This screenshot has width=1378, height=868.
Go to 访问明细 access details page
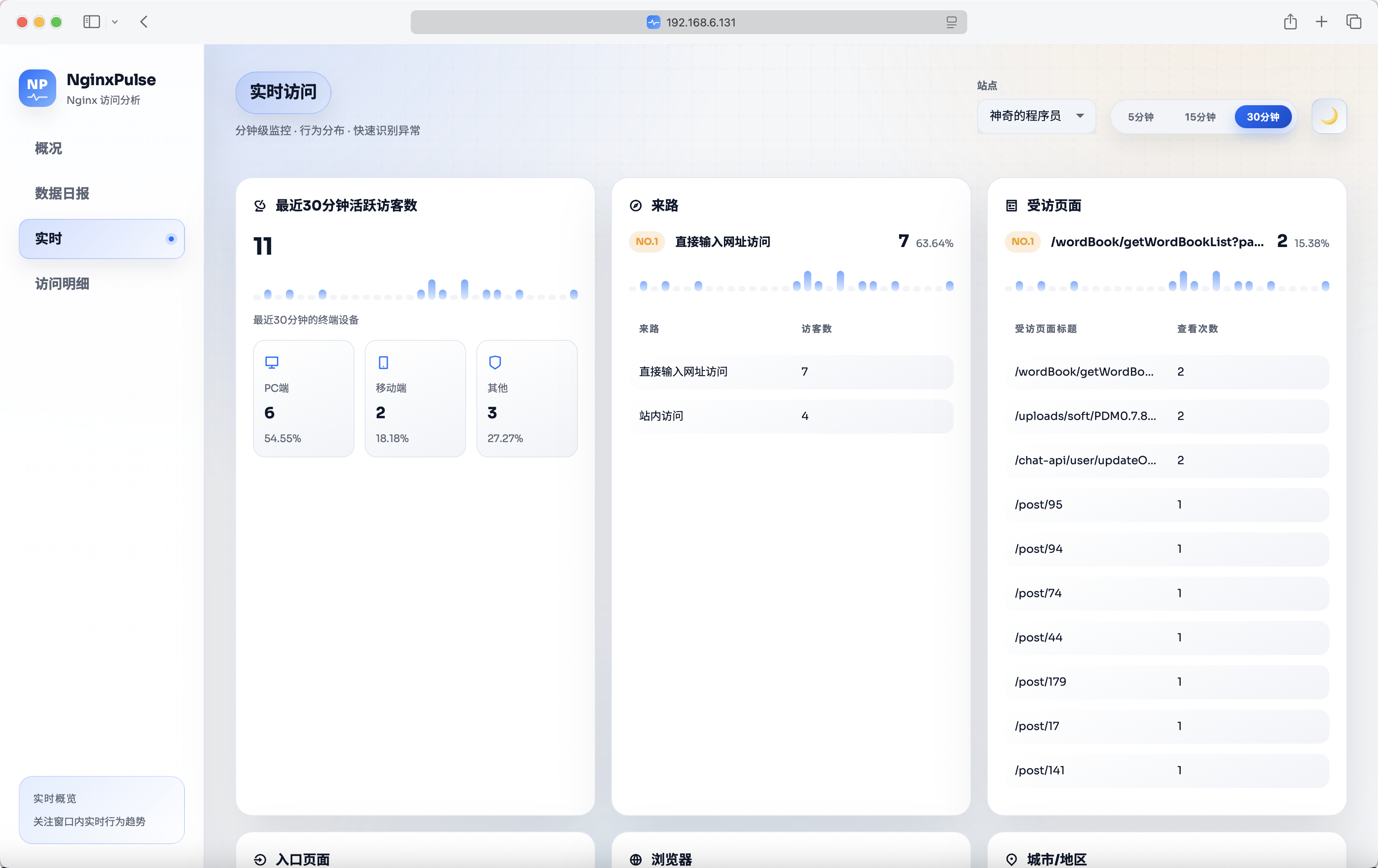(62, 284)
